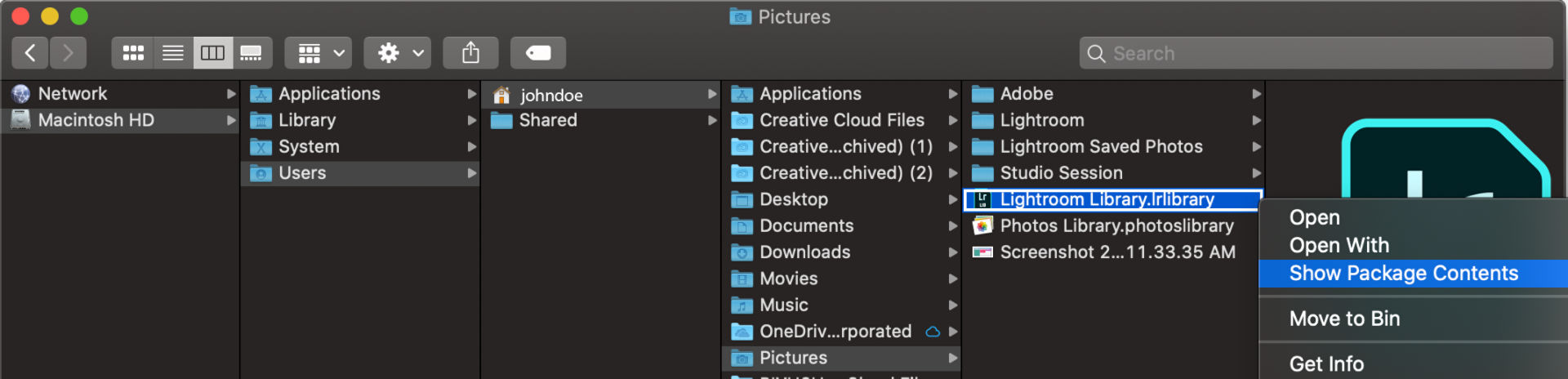Click the Share toolbar button
The width and height of the screenshot is (1568, 379).
pyautogui.click(x=470, y=53)
